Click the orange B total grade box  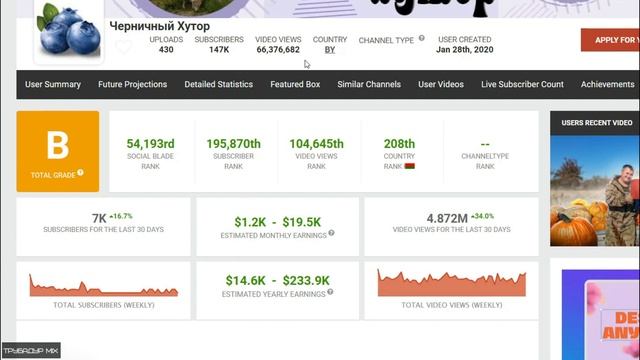coord(58,151)
